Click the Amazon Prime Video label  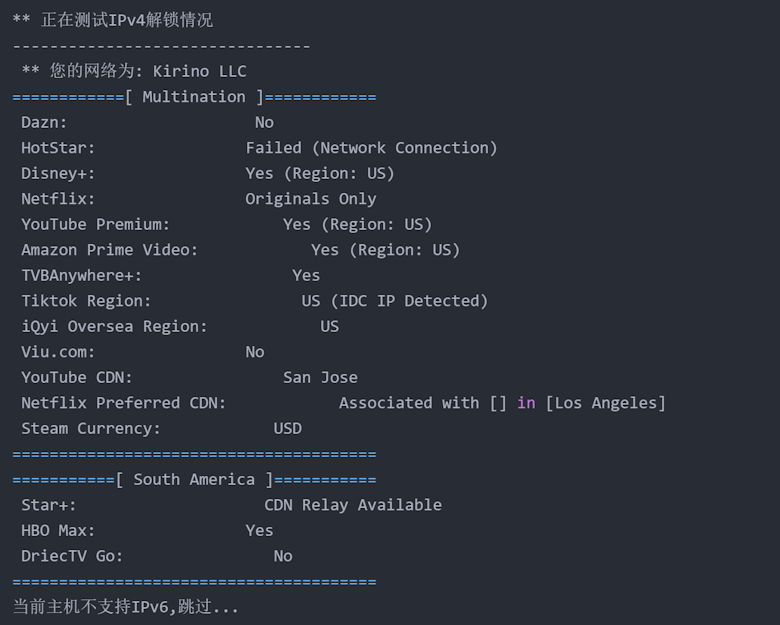click(110, 250)
